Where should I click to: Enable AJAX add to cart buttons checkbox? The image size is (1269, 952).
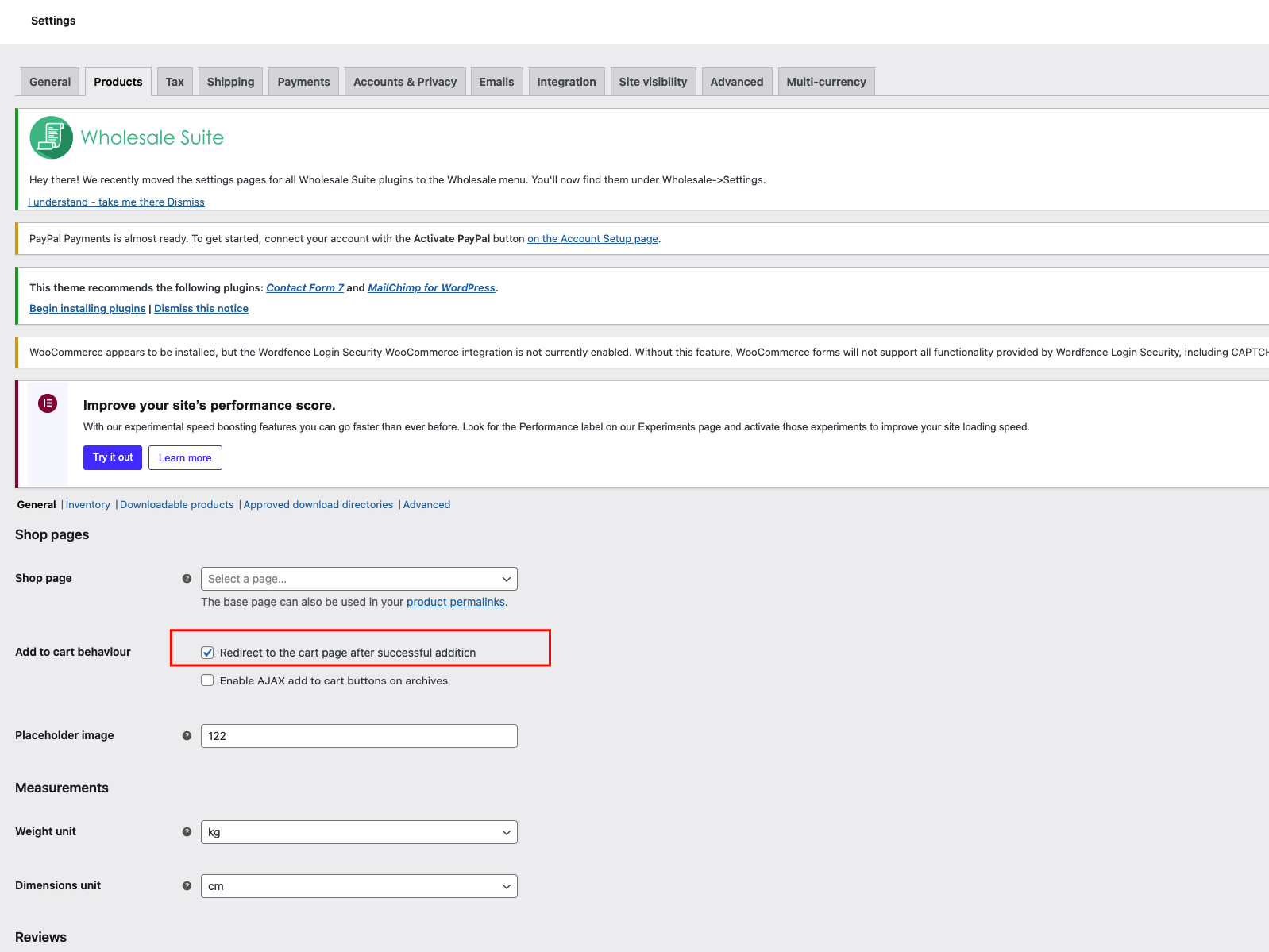(207, 680)
